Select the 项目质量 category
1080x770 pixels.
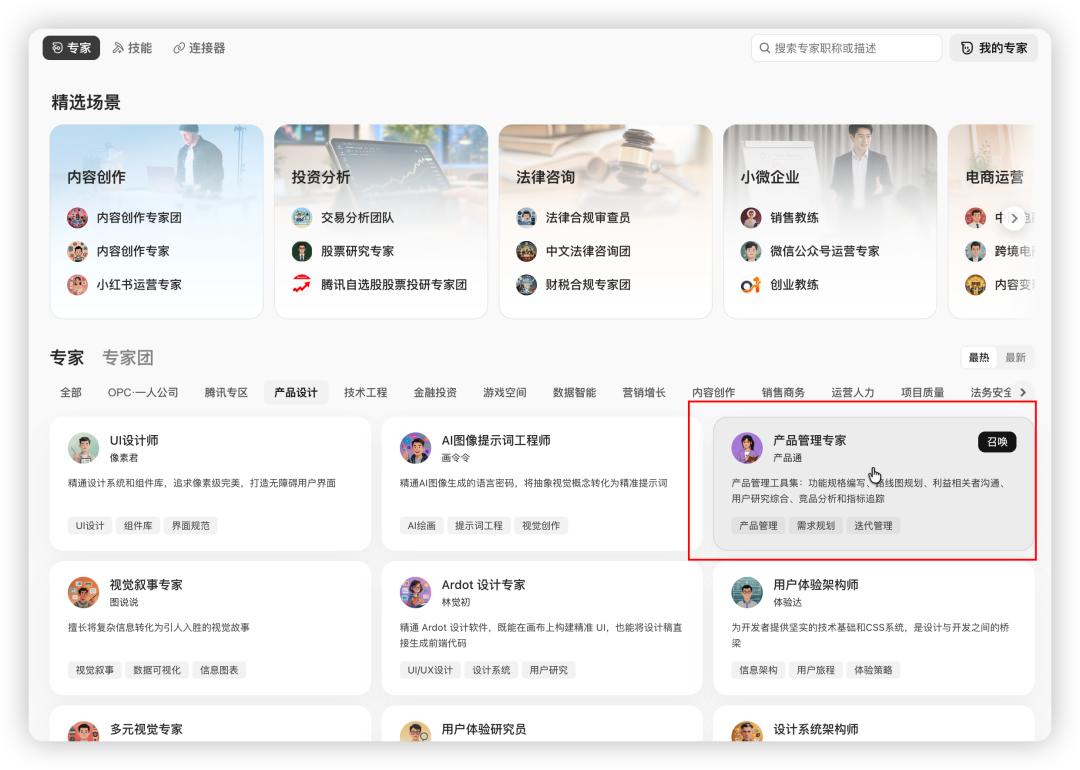coord(922,393)
